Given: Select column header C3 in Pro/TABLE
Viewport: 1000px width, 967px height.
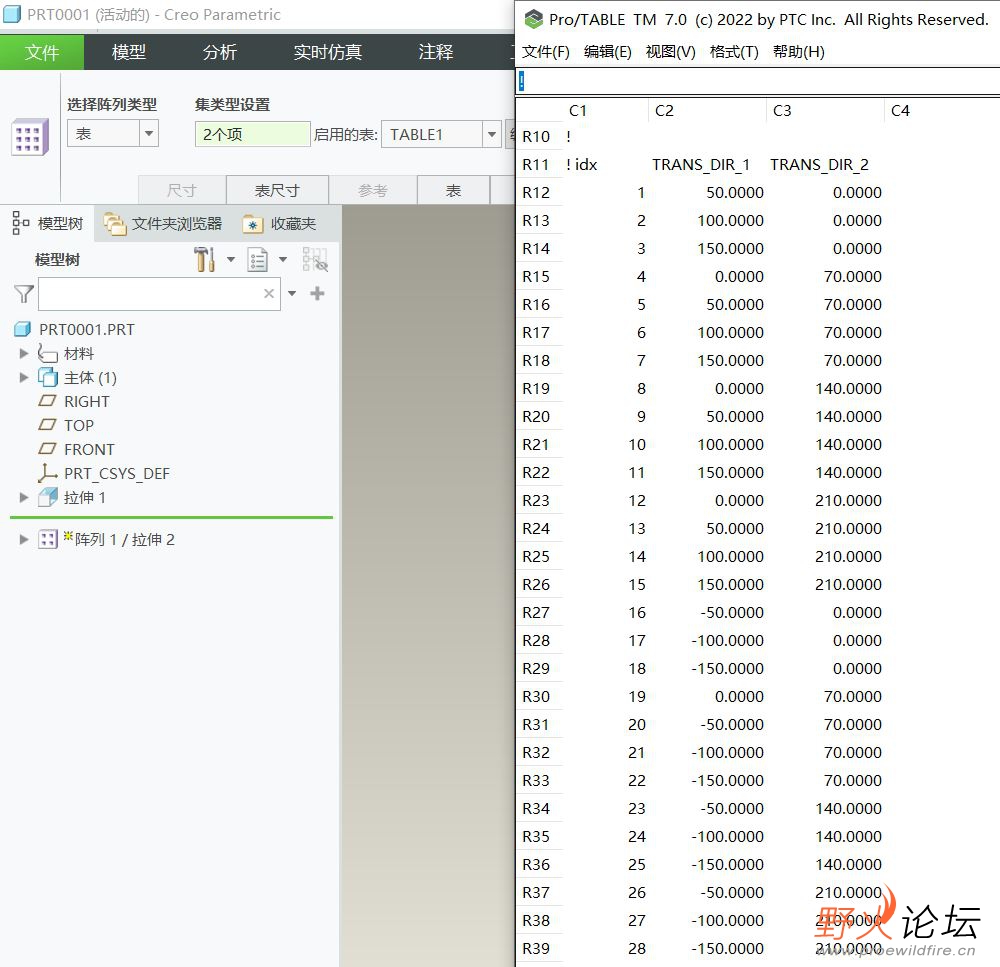Looking at the screenshot, I should coord(782,110).
